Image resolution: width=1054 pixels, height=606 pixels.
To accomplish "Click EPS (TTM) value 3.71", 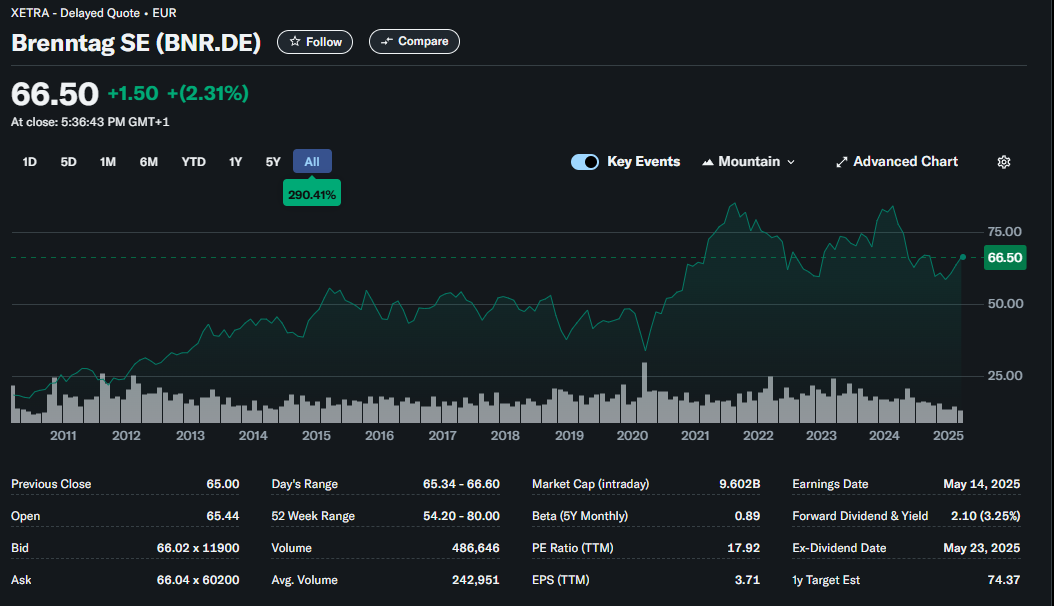I will (x=747, y=580).
